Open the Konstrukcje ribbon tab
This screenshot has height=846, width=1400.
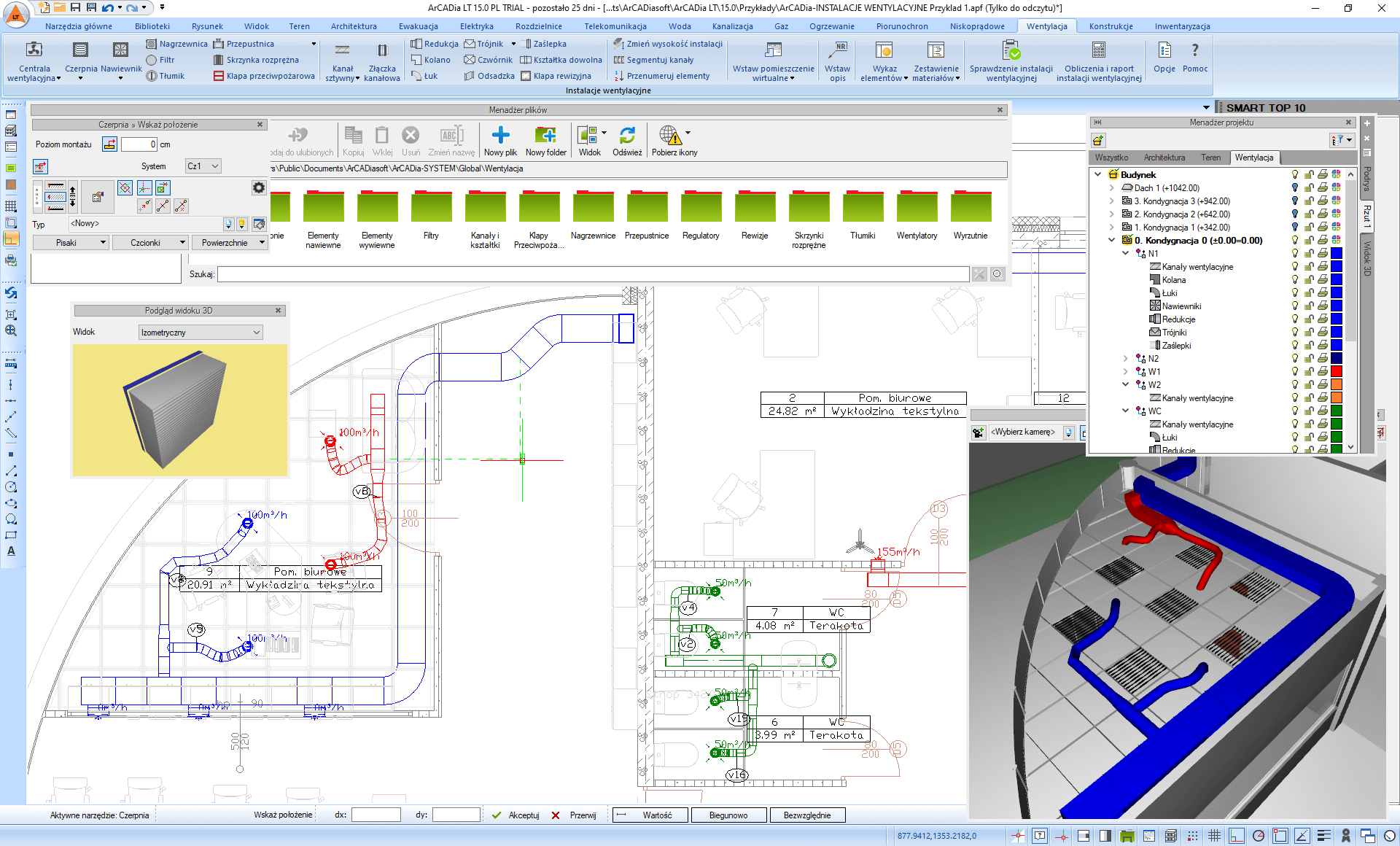pos(1111,26)
